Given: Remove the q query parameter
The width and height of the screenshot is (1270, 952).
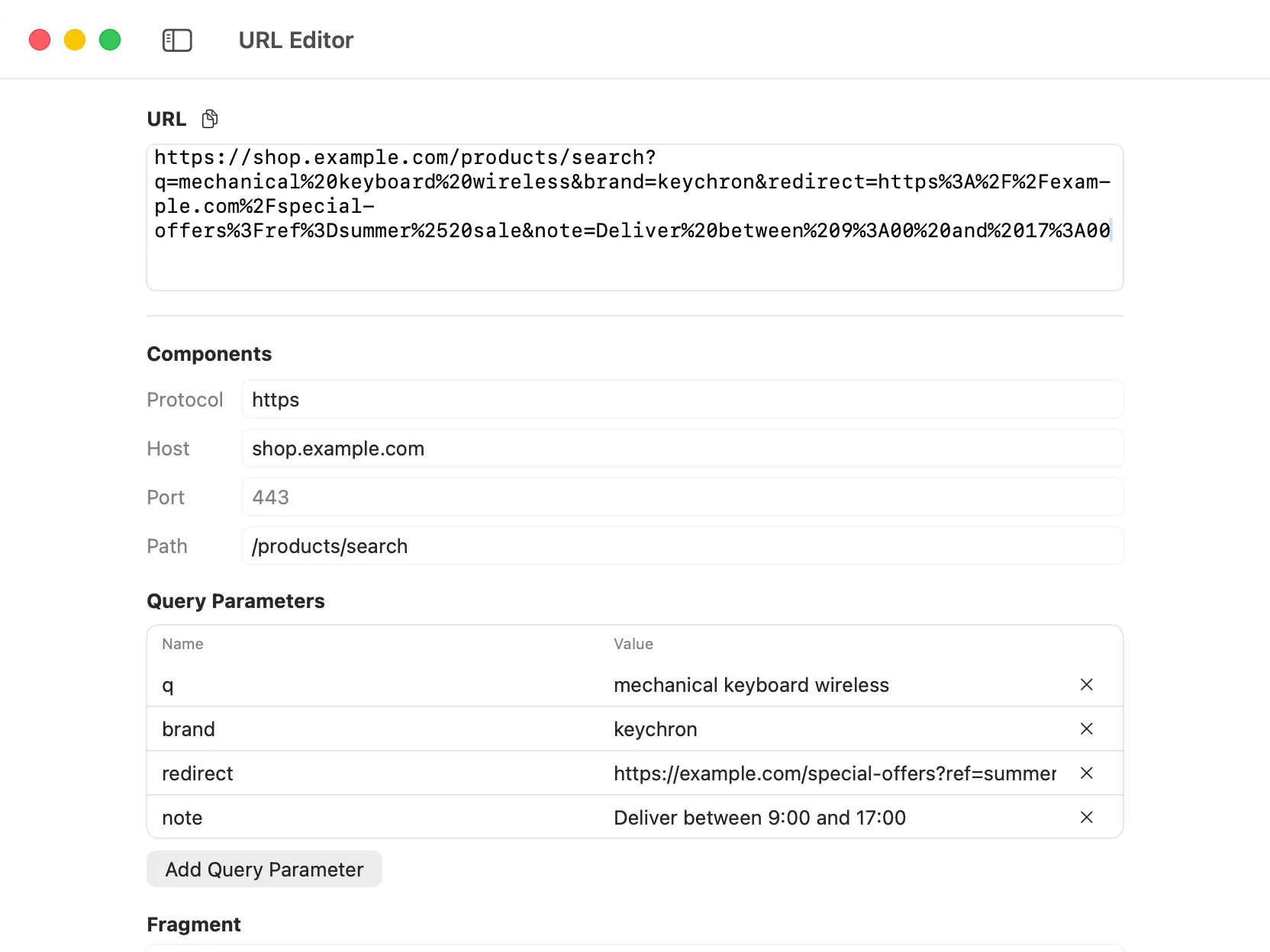Looking at the screenshot, I should click(1087, 685).
